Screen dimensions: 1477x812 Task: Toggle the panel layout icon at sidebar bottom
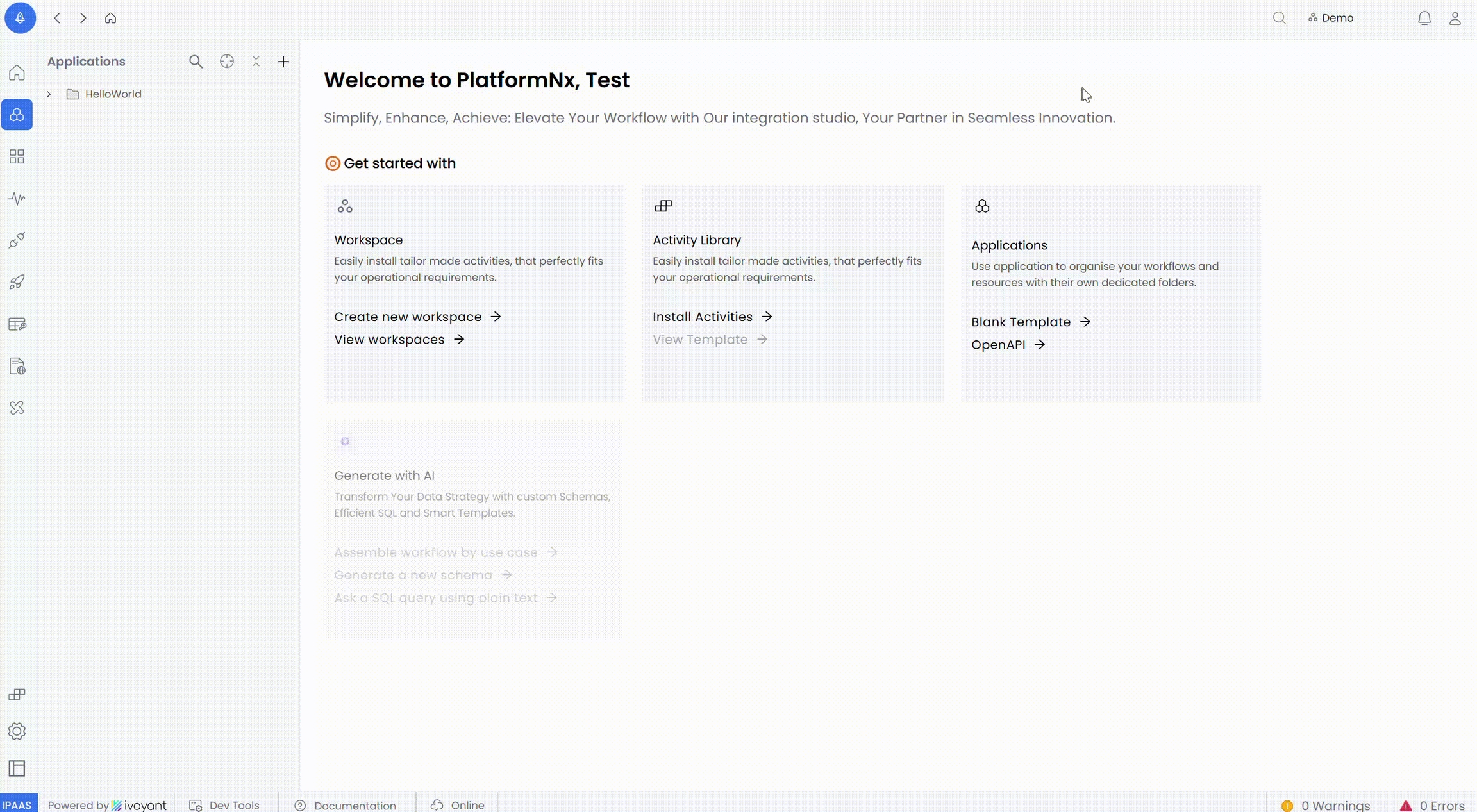[17, 768]
